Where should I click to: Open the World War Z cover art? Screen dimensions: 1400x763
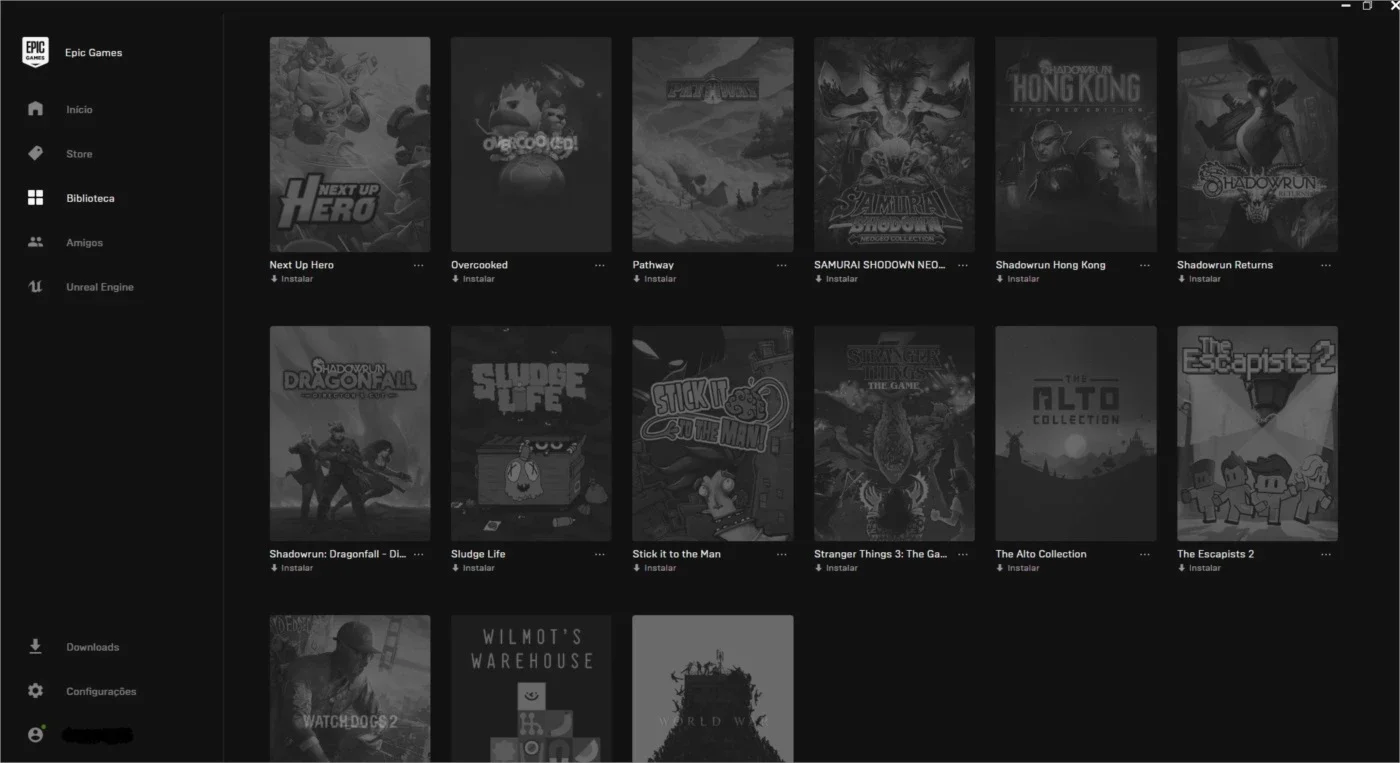(713, 689)
